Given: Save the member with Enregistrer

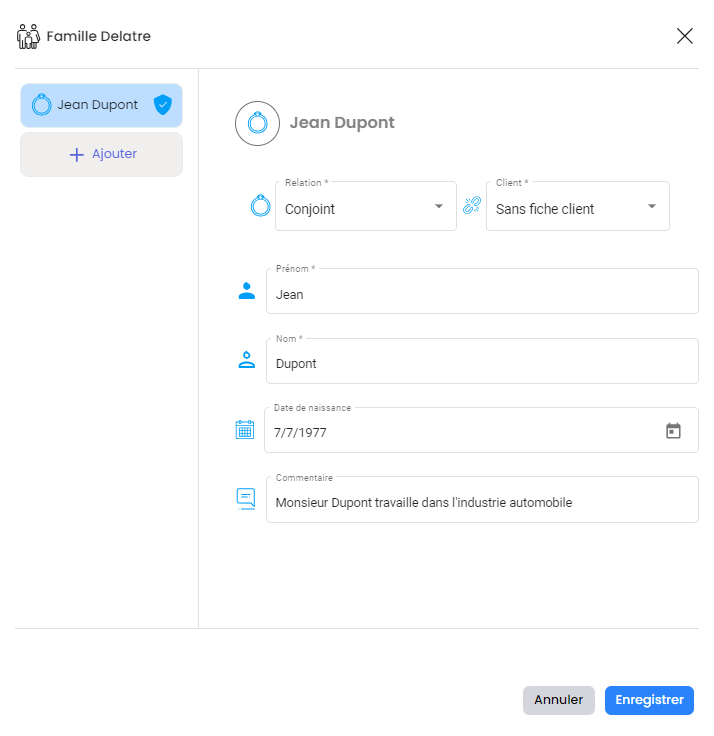Looking at the screenshot, I should point(649,700).
